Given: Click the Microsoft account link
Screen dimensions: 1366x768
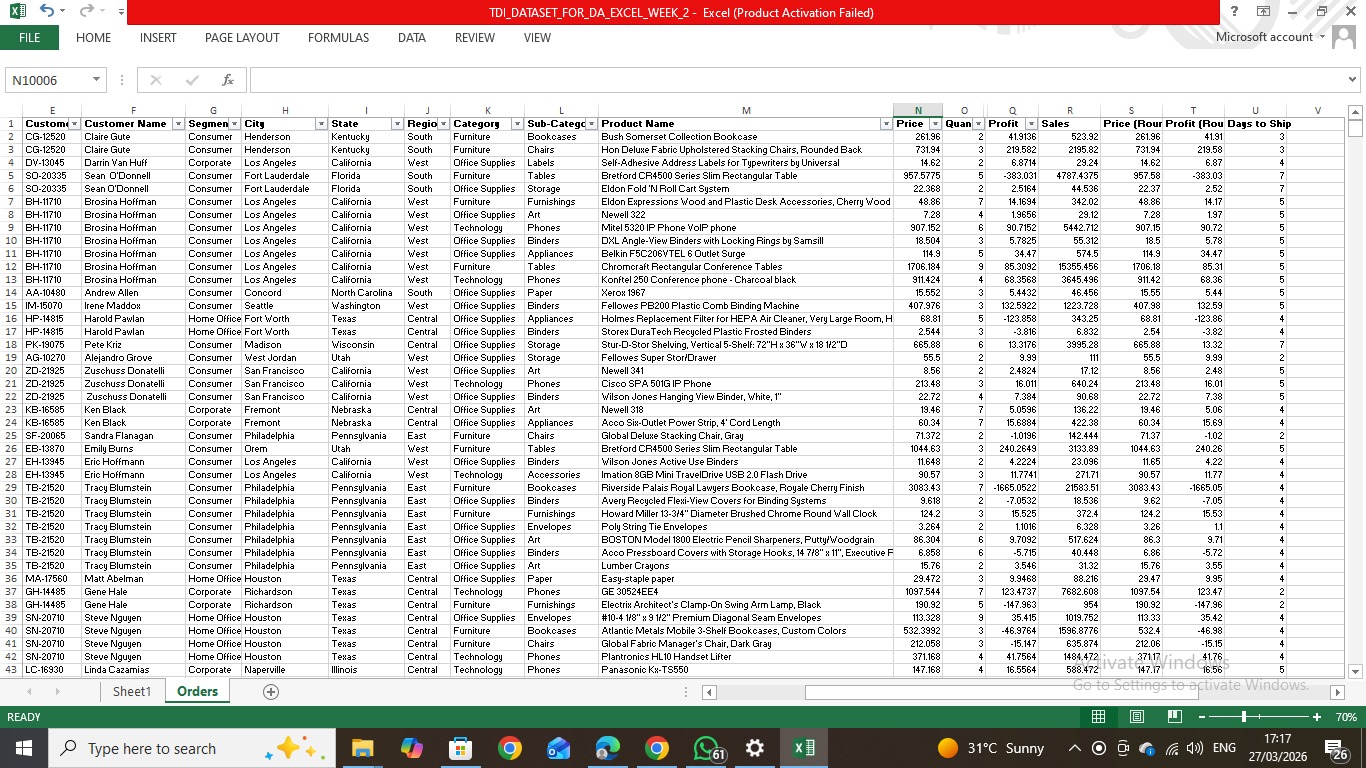Looking at the screenshot, I should click(x=1264, y=37).
